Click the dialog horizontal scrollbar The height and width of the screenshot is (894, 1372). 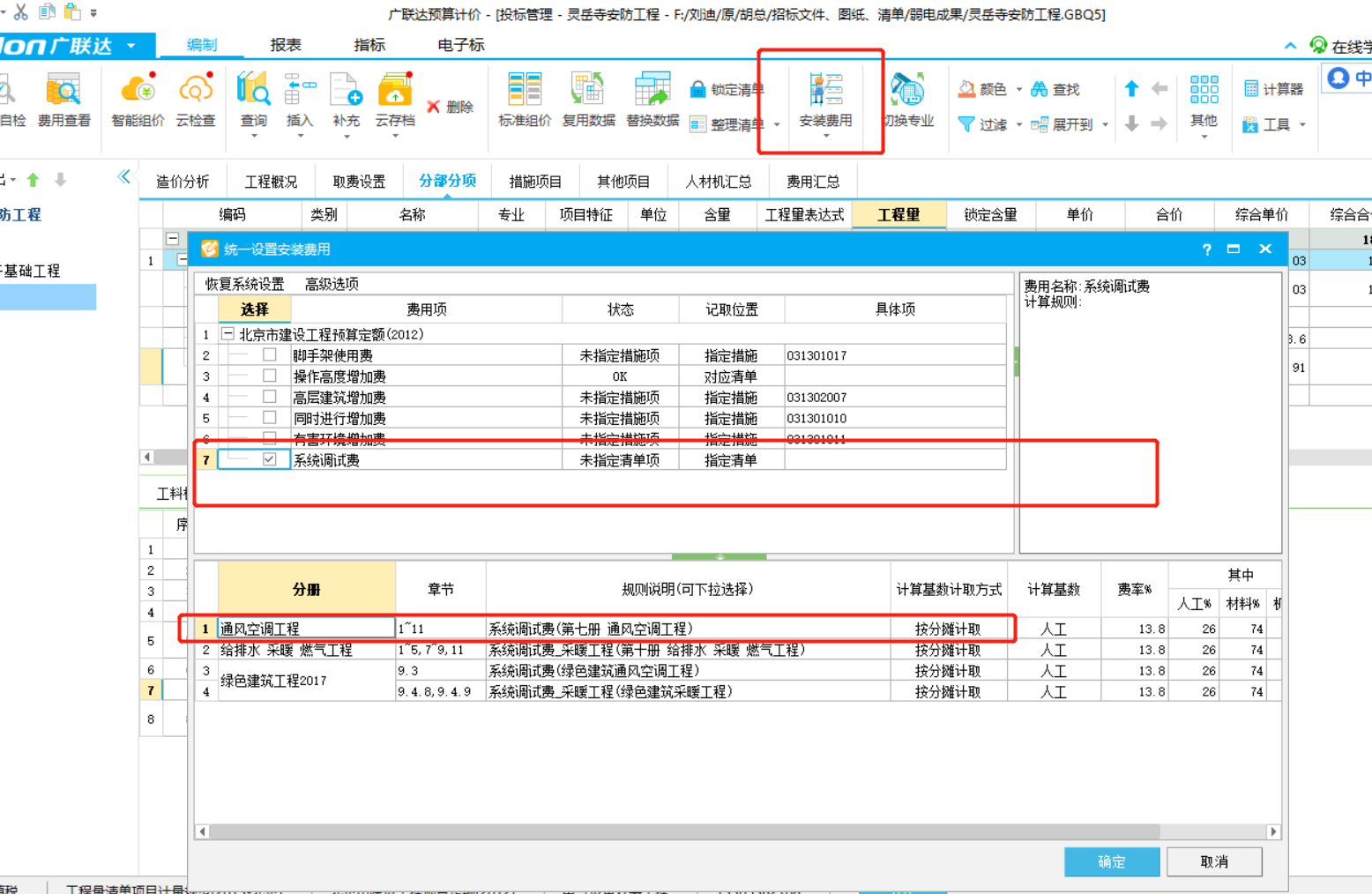point(684,831)
